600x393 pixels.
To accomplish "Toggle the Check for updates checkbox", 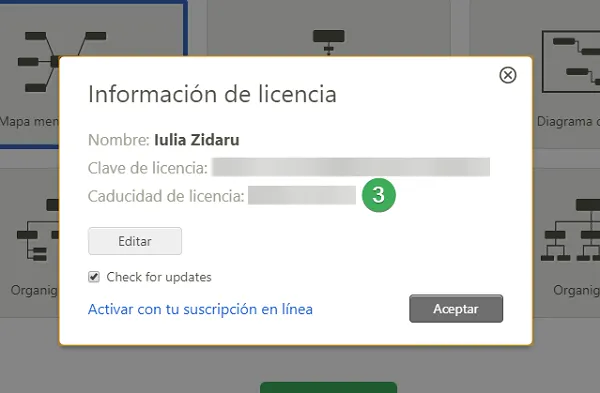I will [94, 277].
